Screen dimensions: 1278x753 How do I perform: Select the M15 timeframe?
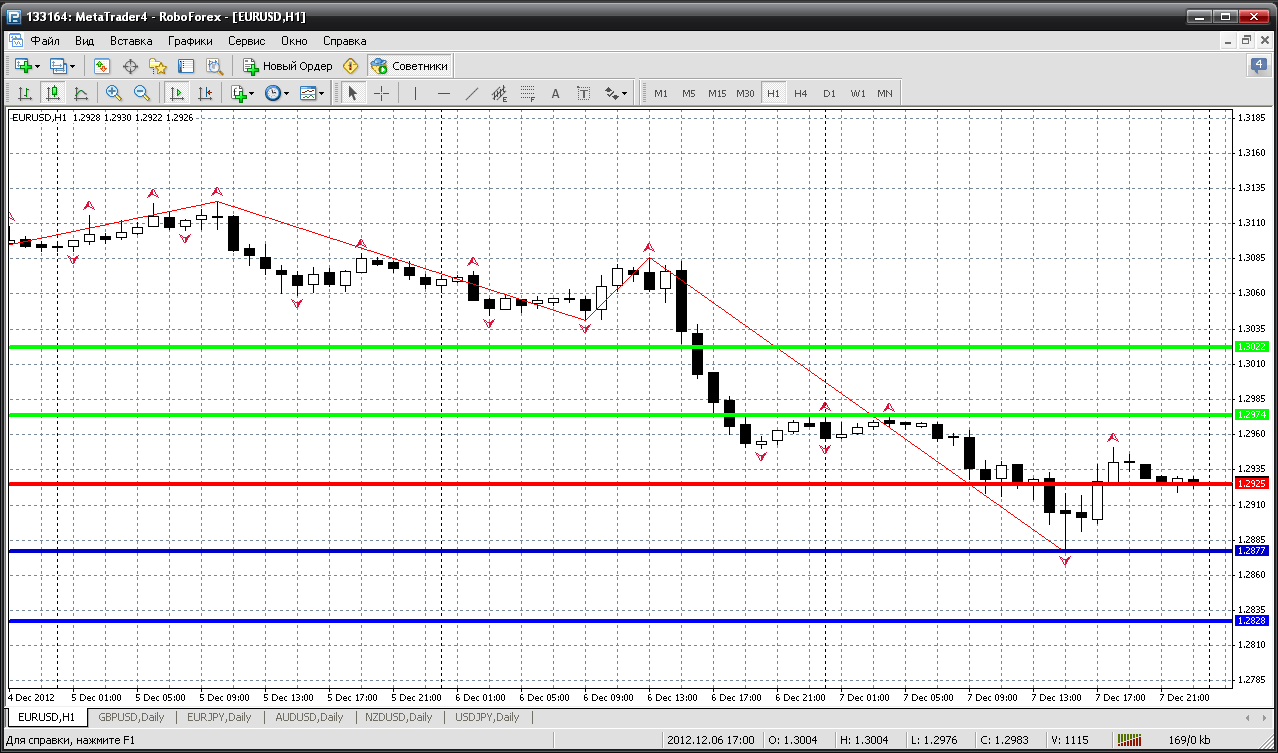click(717, 93)
